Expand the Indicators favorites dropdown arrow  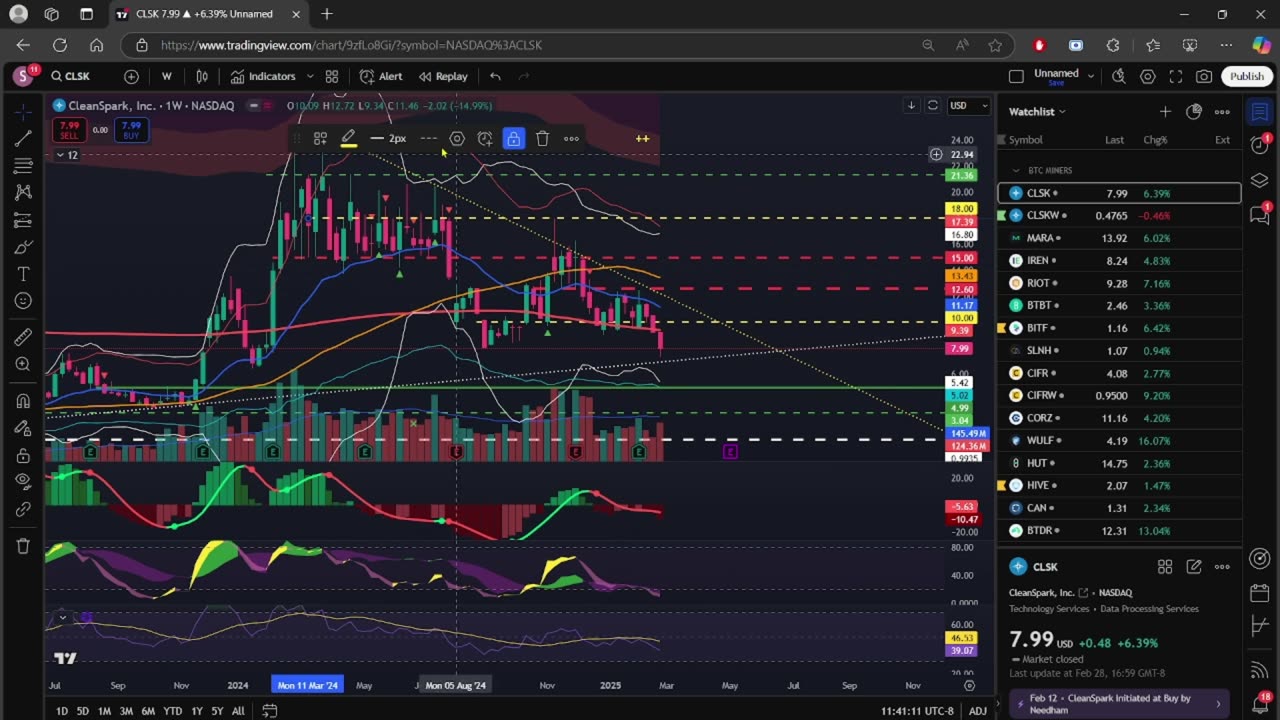point(310,76)
